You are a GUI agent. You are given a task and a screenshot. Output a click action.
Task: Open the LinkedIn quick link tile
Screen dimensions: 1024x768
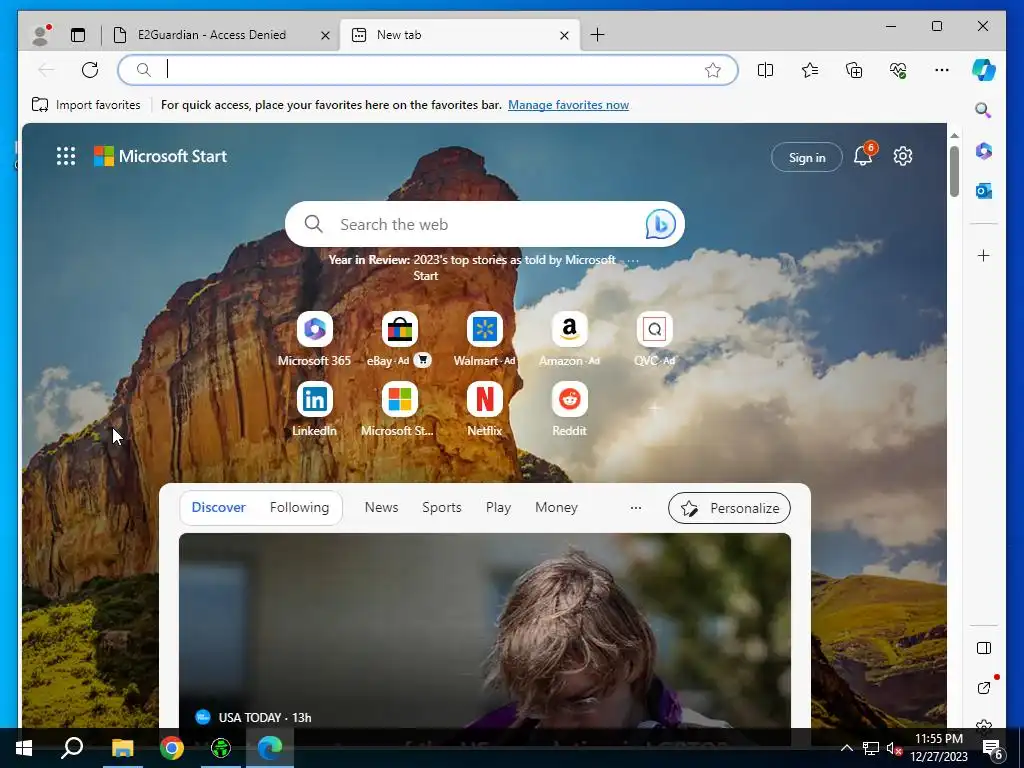tap(314, 409)
